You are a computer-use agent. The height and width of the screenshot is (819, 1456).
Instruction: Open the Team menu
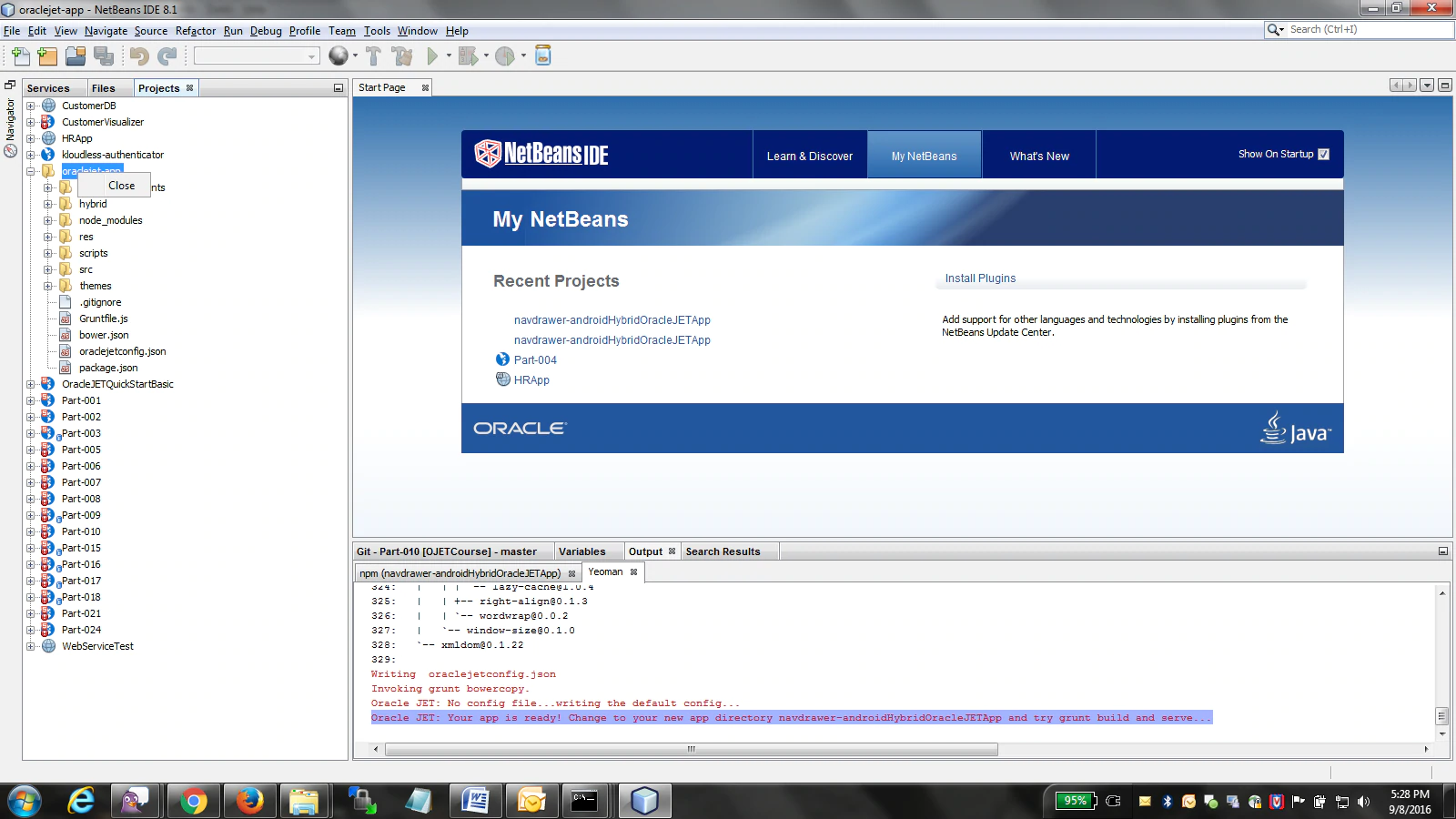[342, 31]
